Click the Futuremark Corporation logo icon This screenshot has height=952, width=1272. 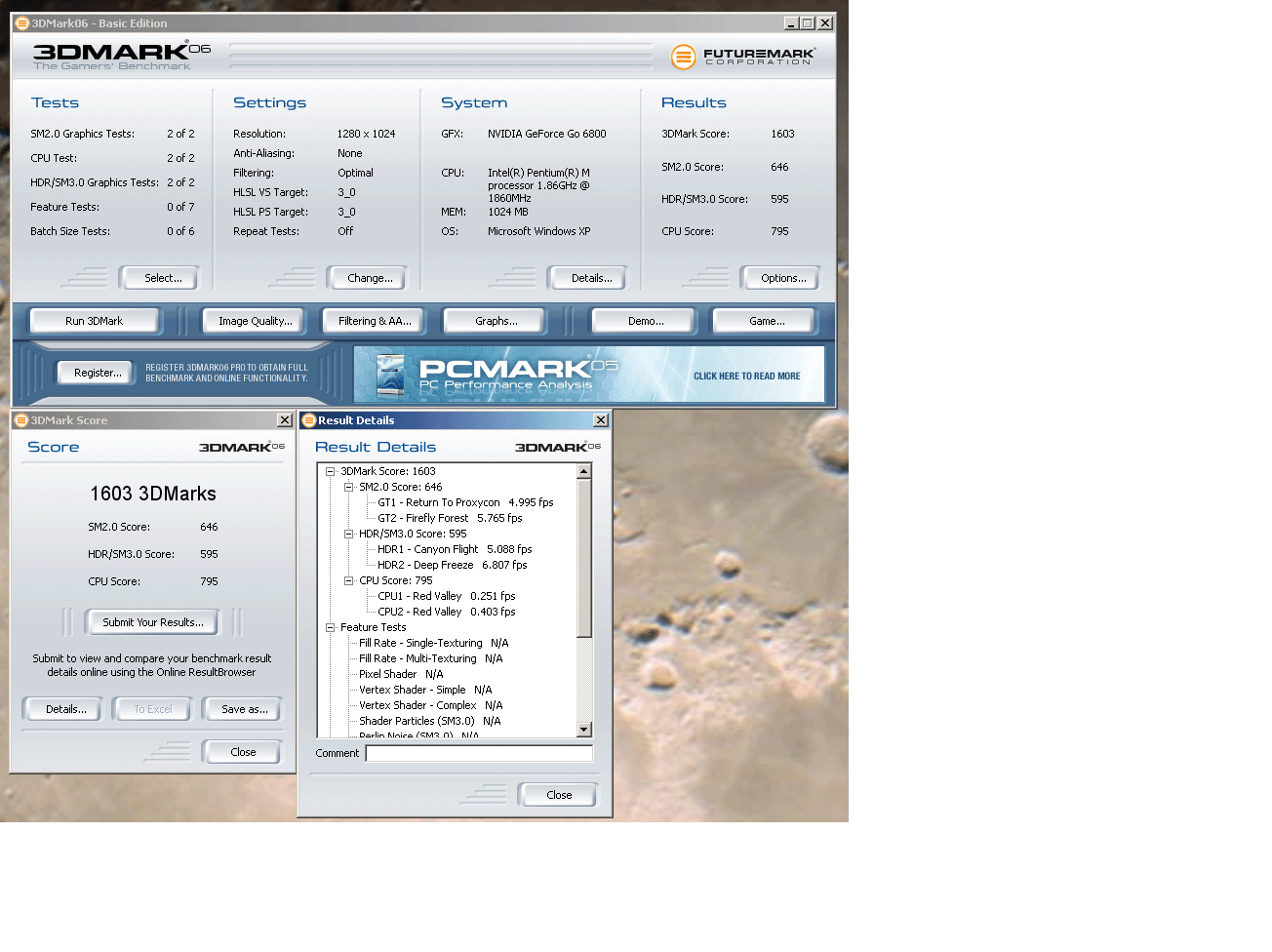(684, 58)
